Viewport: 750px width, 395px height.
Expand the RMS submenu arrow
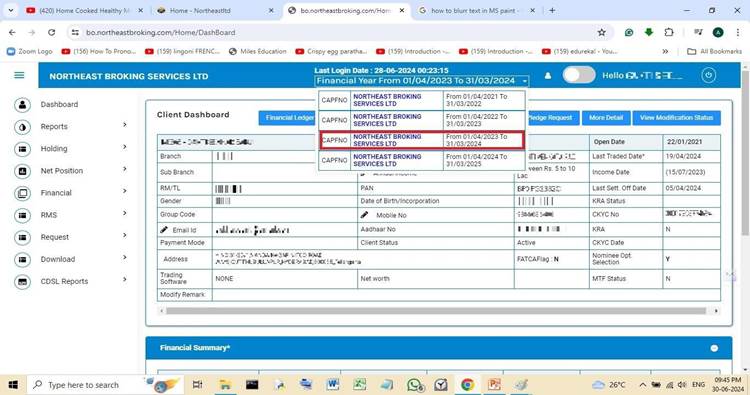coord(124,213)
